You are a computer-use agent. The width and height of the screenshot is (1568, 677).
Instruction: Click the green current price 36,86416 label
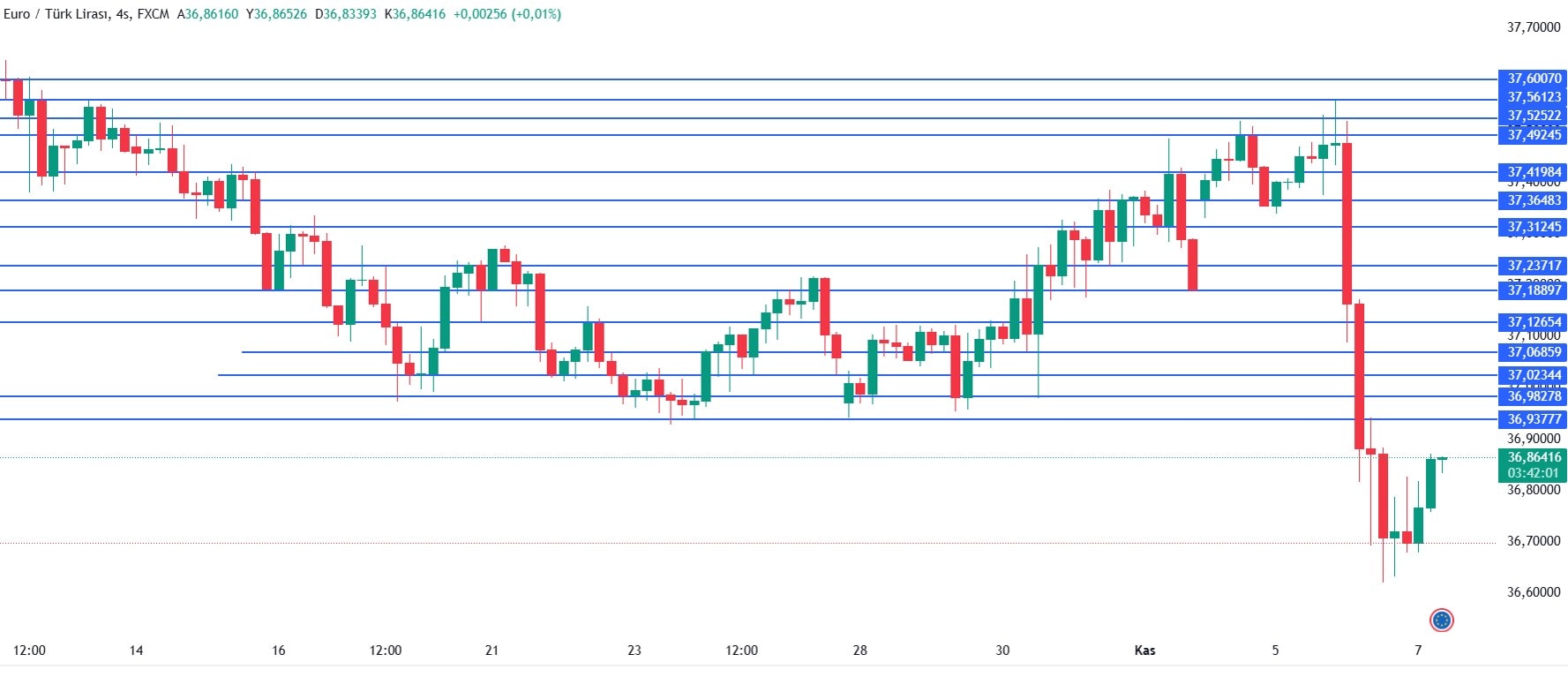point(1534,457)
